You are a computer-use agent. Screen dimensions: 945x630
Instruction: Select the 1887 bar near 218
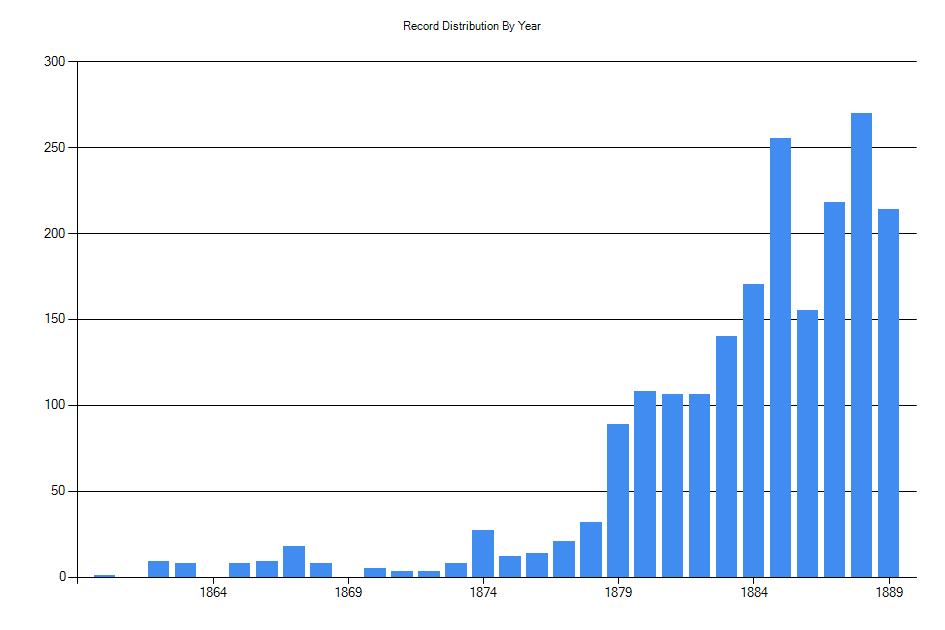pos(834,390)
